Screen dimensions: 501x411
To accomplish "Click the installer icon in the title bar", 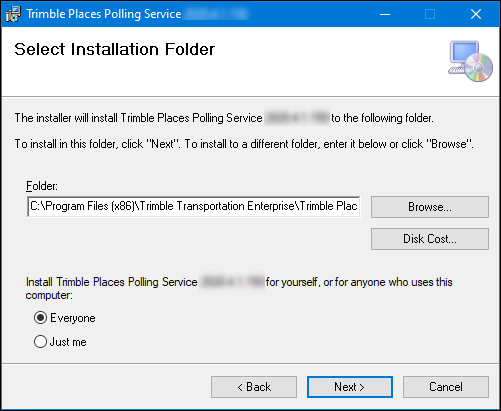I will [x=13, y=14].
